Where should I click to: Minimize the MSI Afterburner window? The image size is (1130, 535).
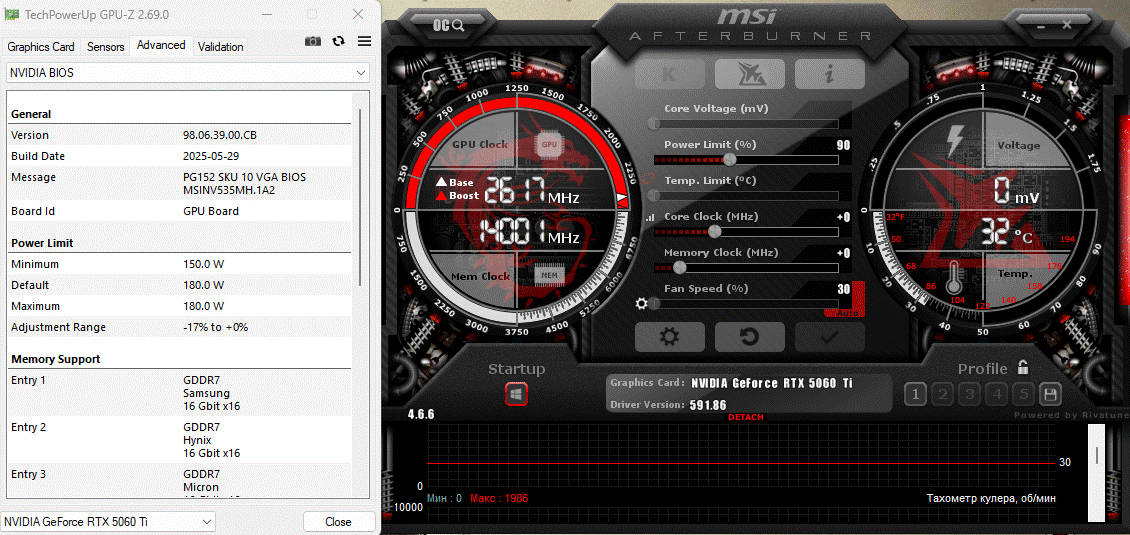point(1041,25)
